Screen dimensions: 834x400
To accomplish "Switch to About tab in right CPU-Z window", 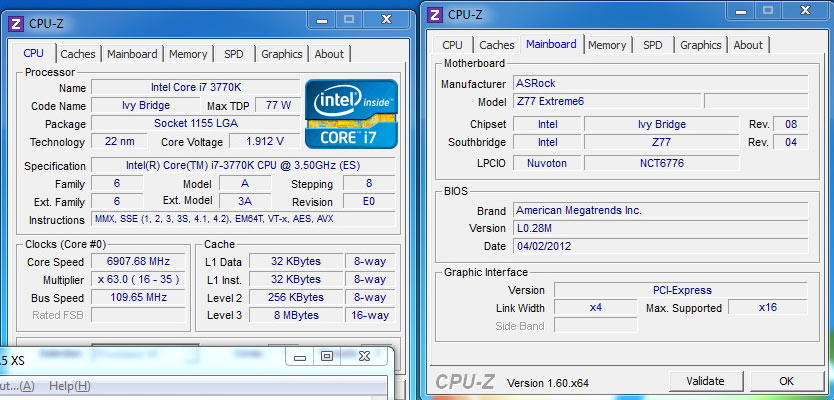I will click(748, 45).
